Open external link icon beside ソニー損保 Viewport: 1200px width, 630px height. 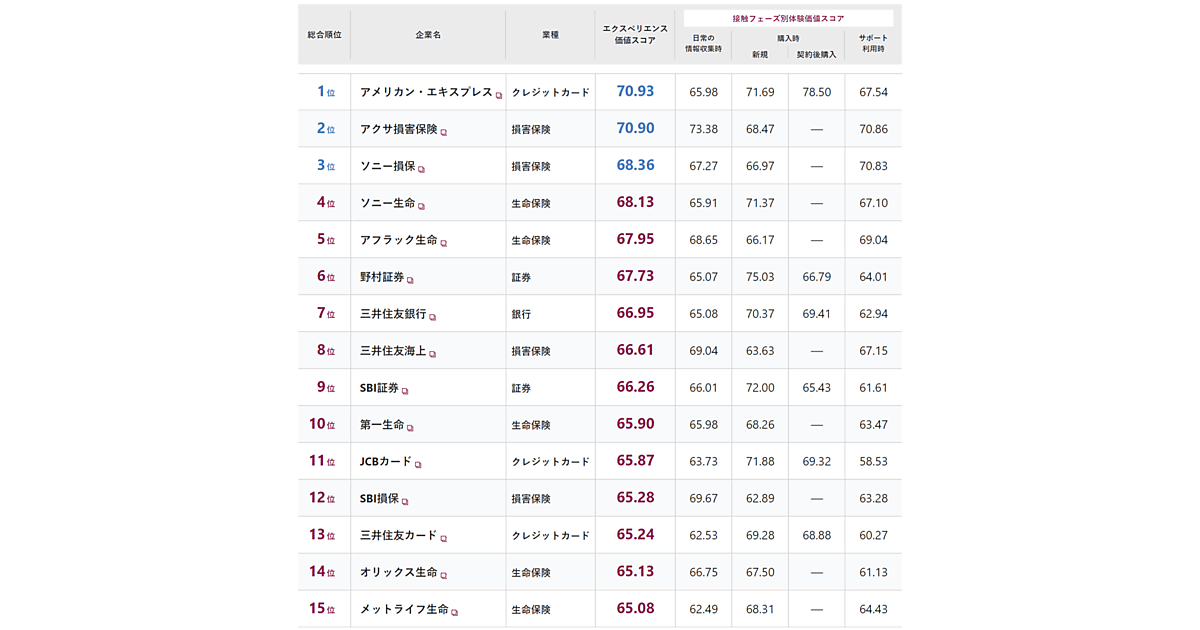[x=422, y=169]
